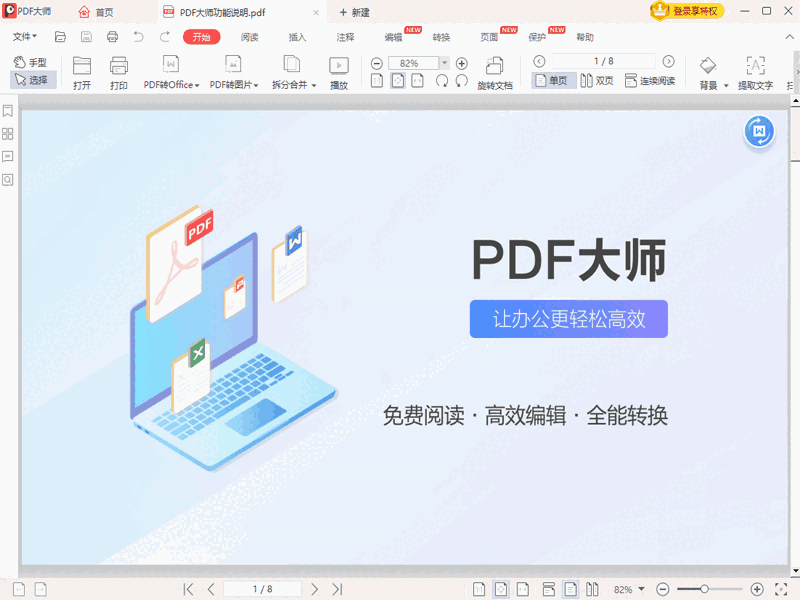Click status bar zoom in plus
This screenshot has height=600, width=800.
(x=757, y=589)
